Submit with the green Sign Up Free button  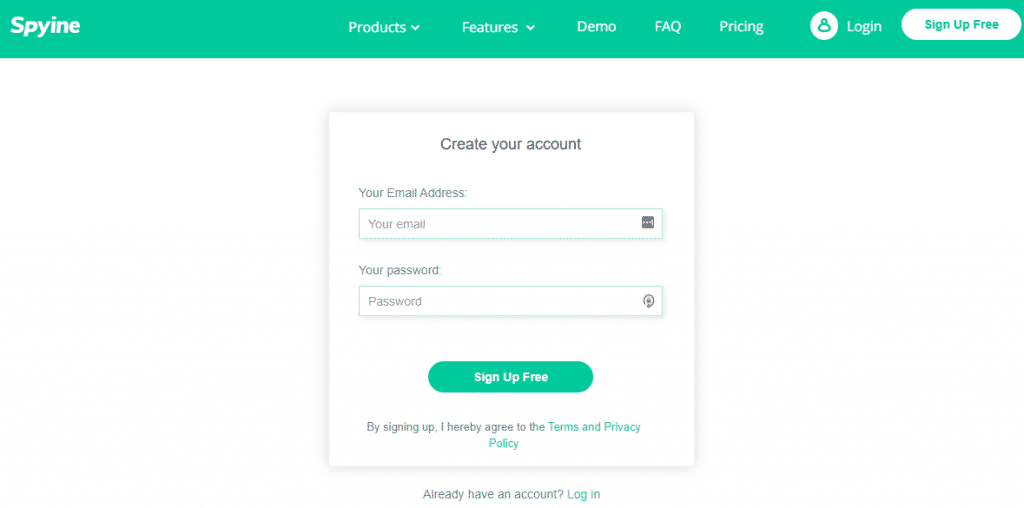[510, 377]
